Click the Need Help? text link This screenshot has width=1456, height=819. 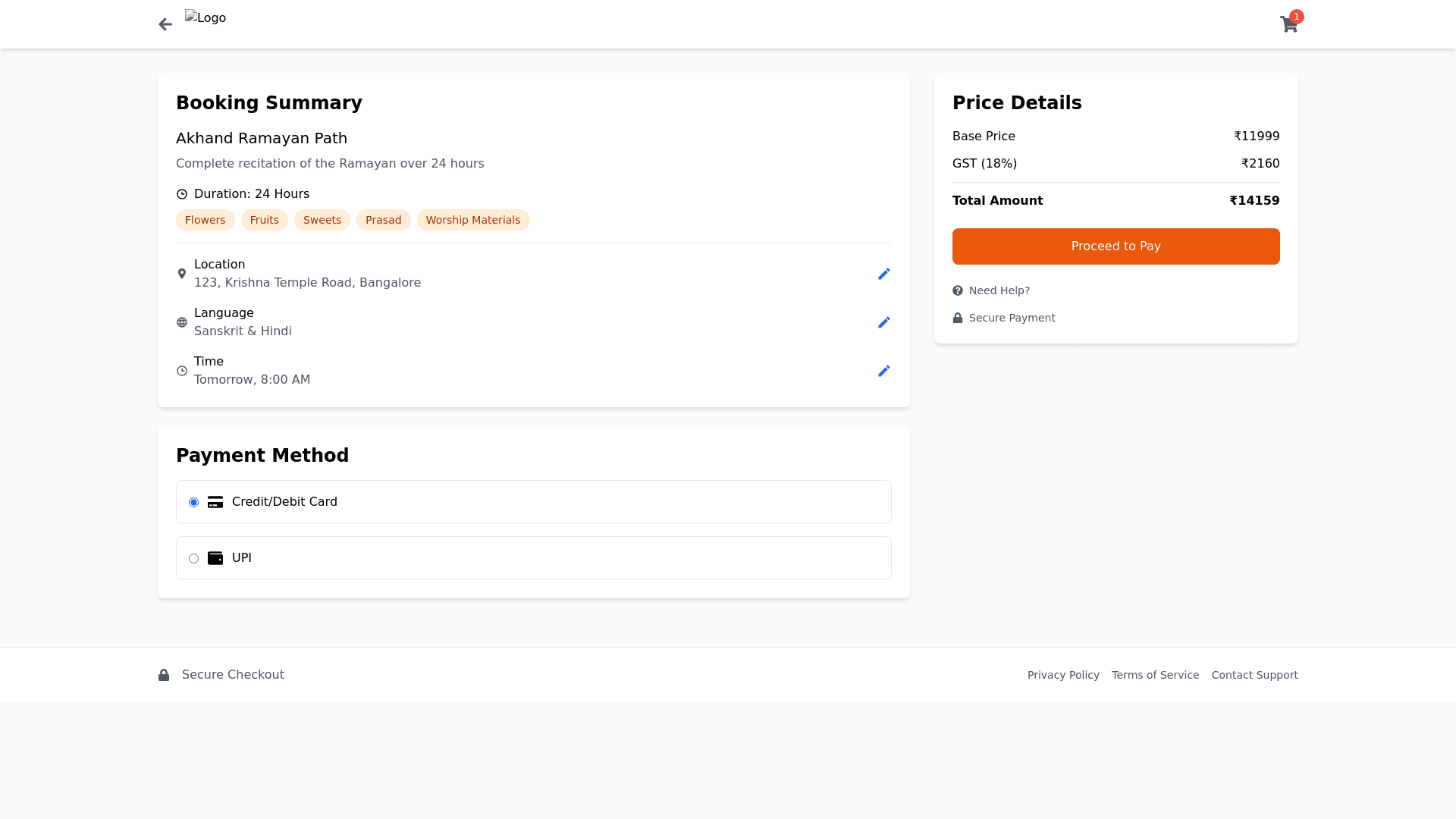[999, 290]
